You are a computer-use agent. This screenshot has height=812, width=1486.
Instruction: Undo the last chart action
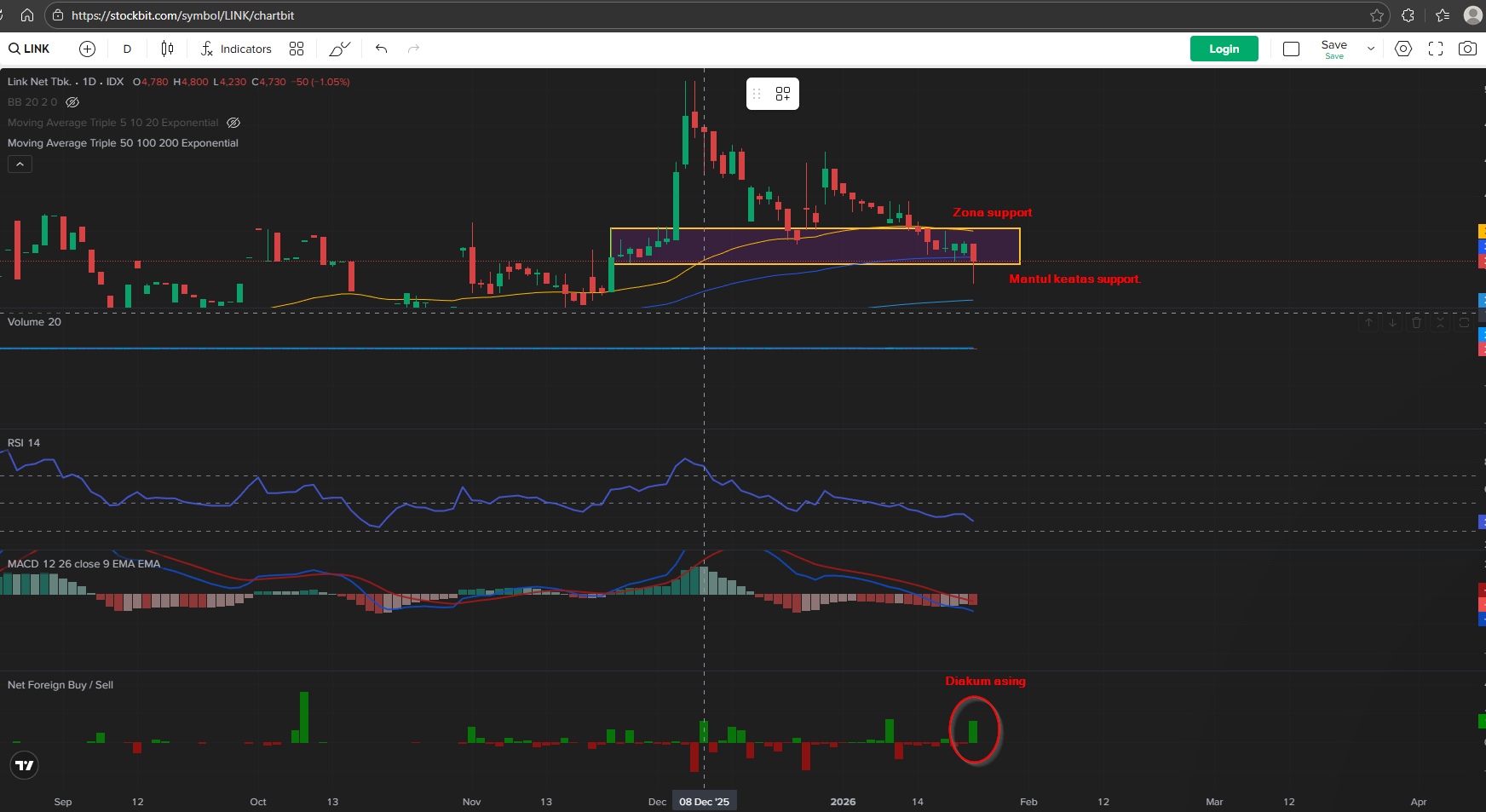point(381,49)
